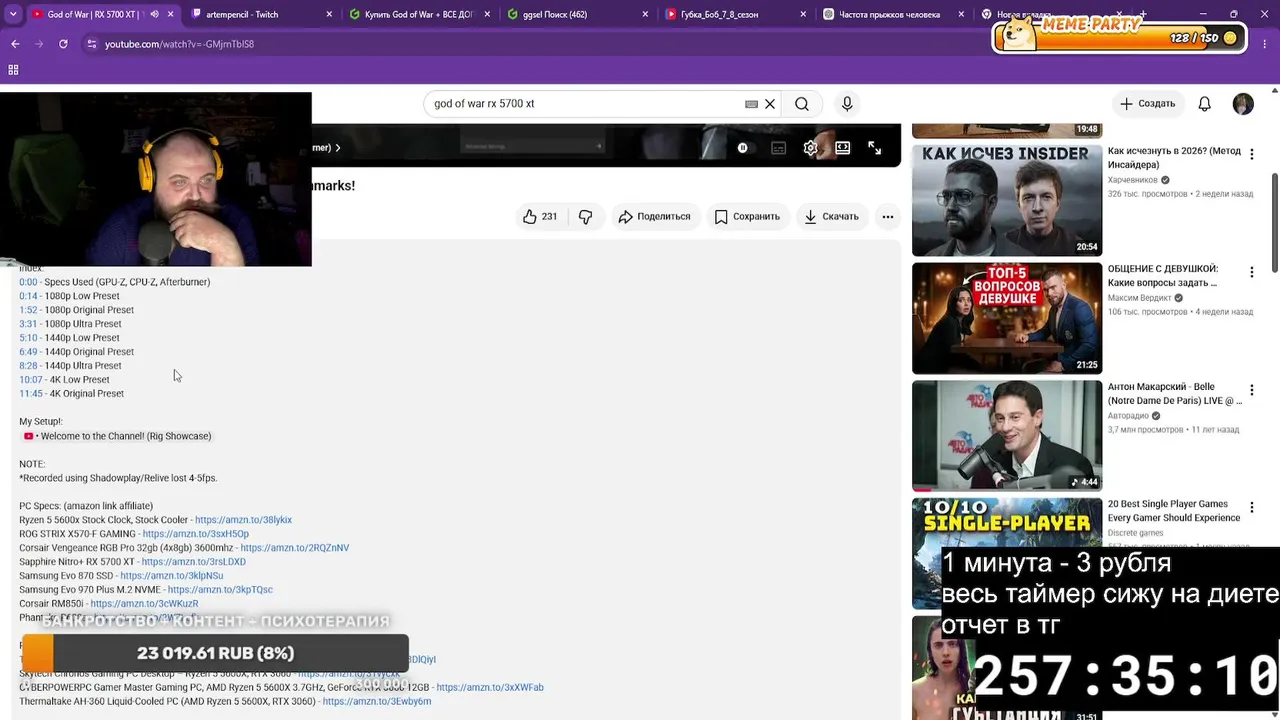This screenshot has height=720, width=1280.
Task: Open the site information icon in address bar
Action: [92, 44]
